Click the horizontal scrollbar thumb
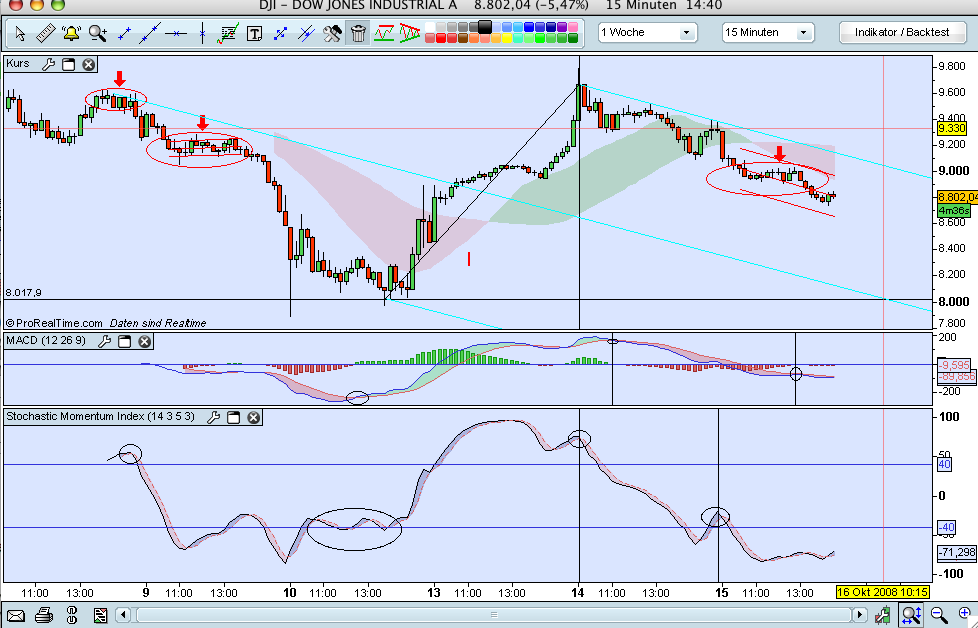 (494, 616)
